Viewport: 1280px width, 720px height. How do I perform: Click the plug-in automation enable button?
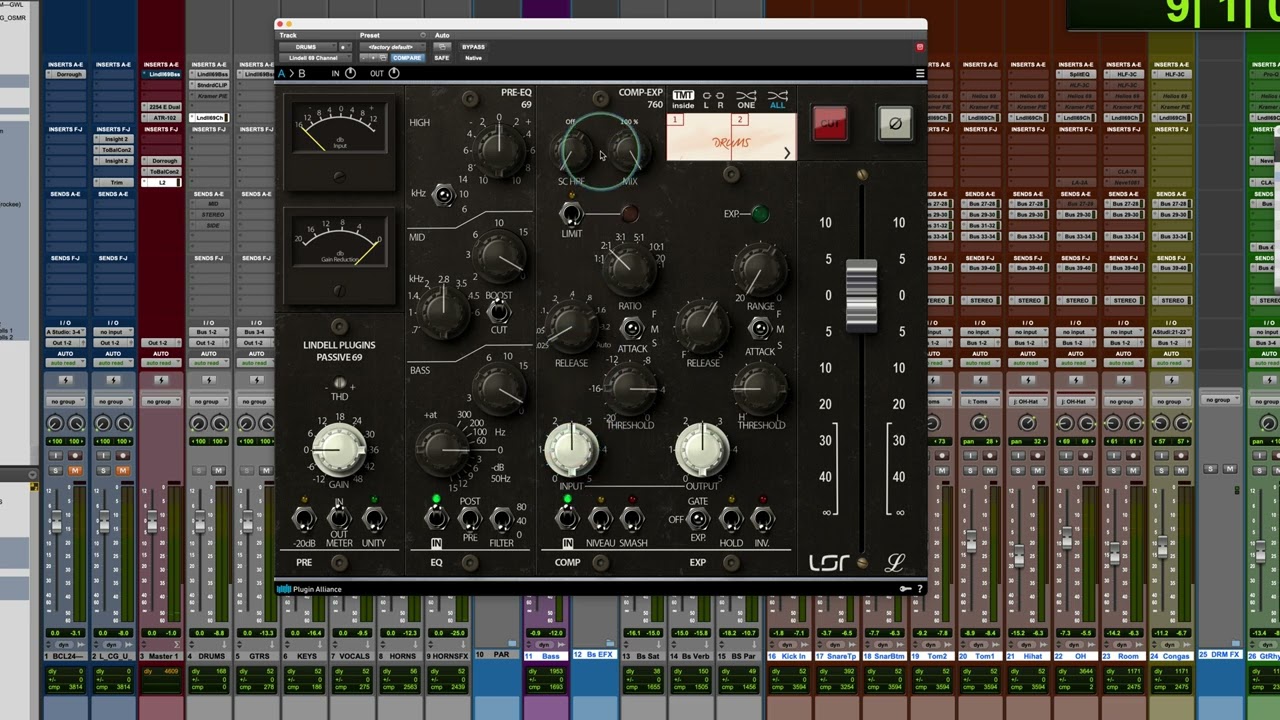pyautogui.click(x=442, y=47)
